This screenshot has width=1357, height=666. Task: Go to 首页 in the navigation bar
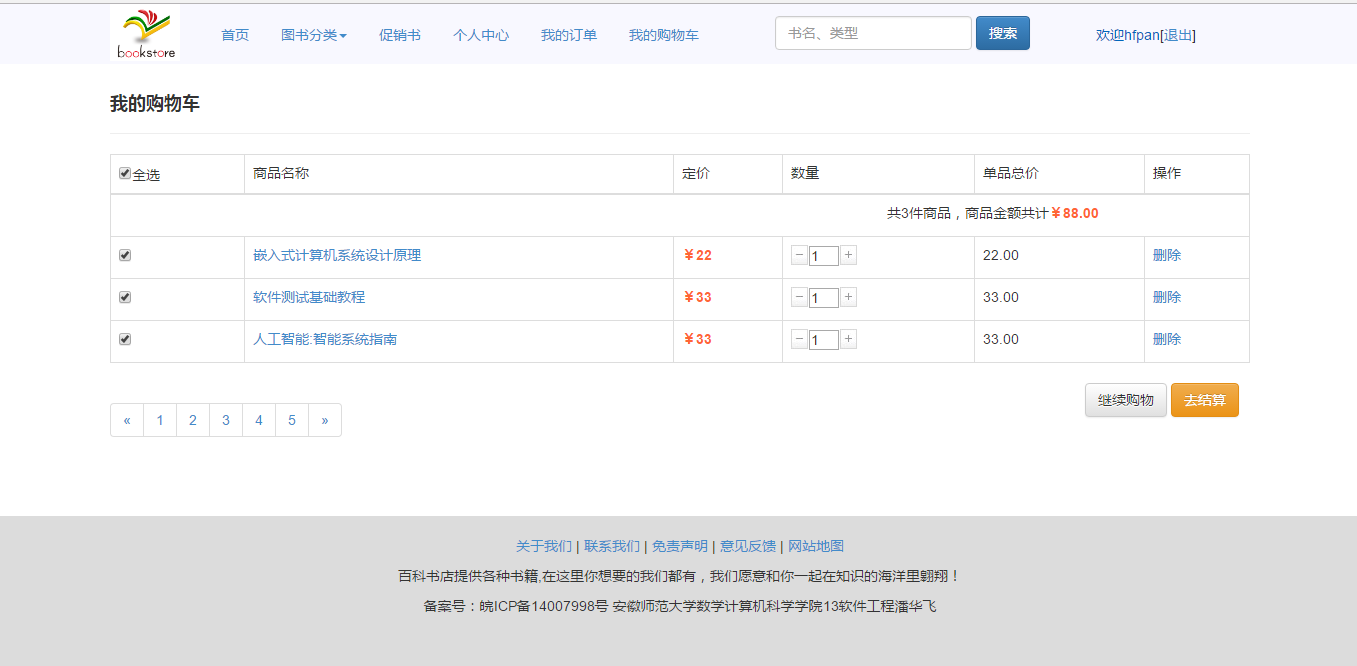click(x=235, y=35)
